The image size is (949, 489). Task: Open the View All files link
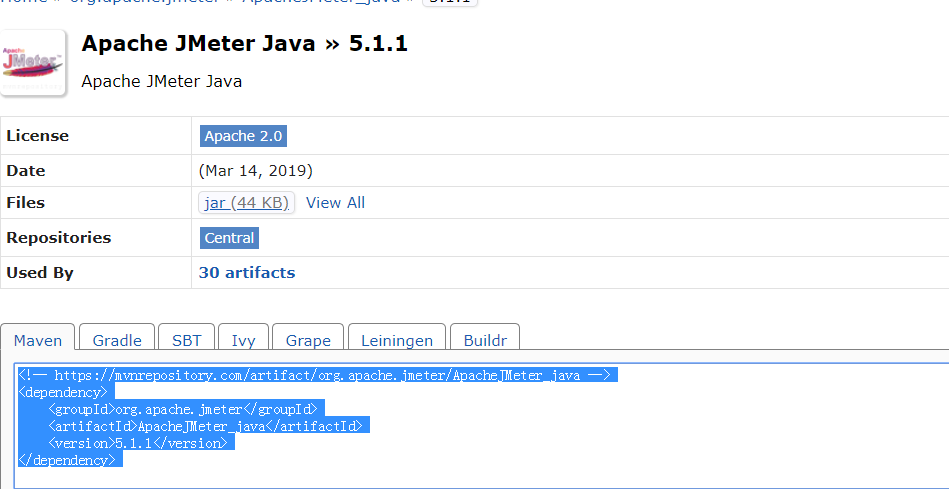335,203
